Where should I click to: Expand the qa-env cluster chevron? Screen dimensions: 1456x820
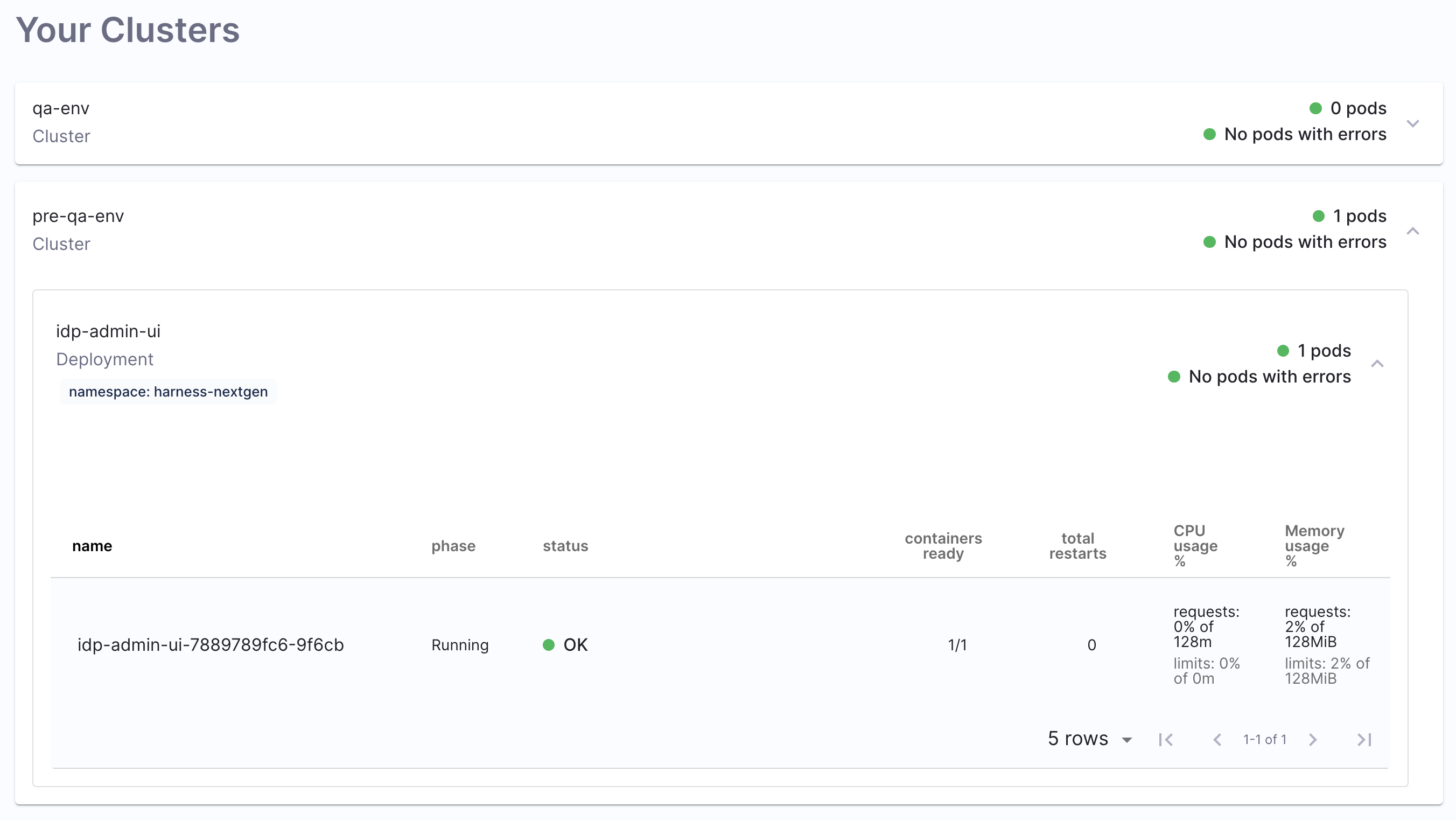click(x=1412, y=123)
